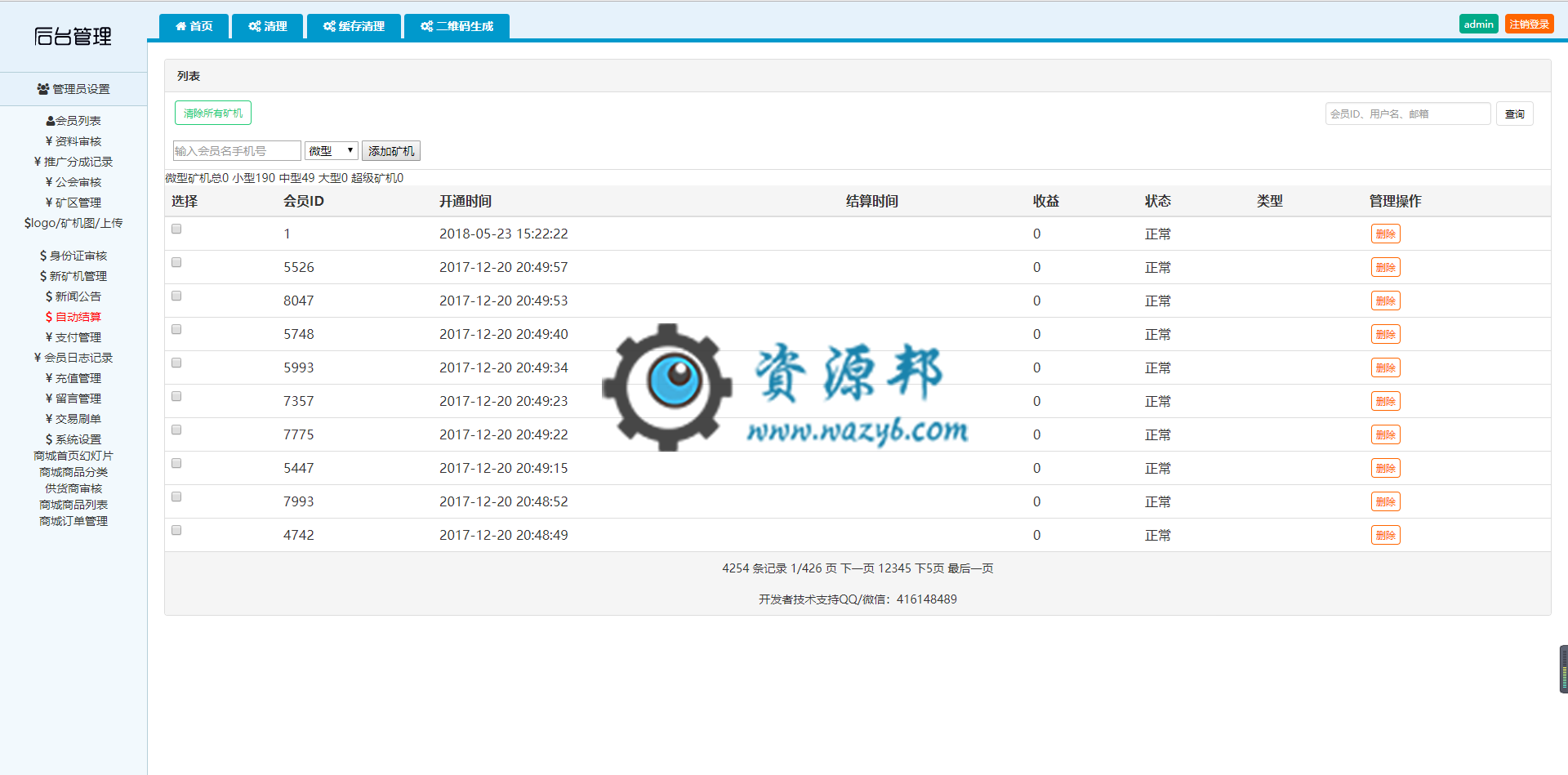Click the 注销登录 logout button
This screenshot has width=1568, height=775.
tap(1529, 24)
